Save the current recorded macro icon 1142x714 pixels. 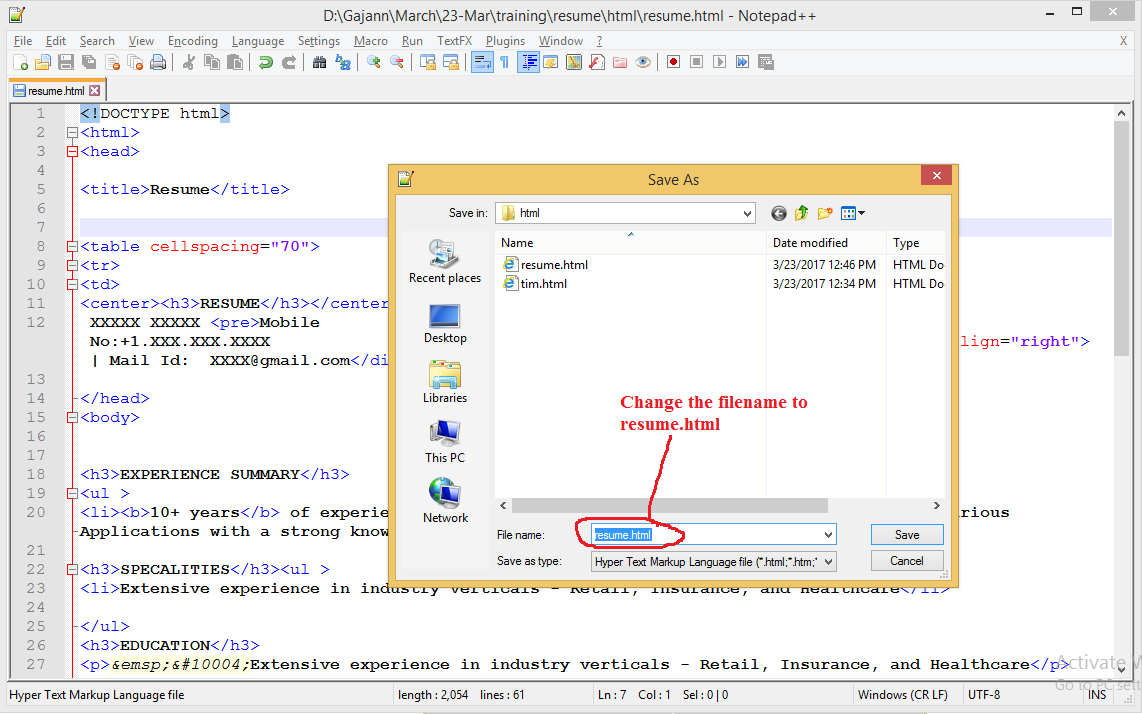[765, 63]
